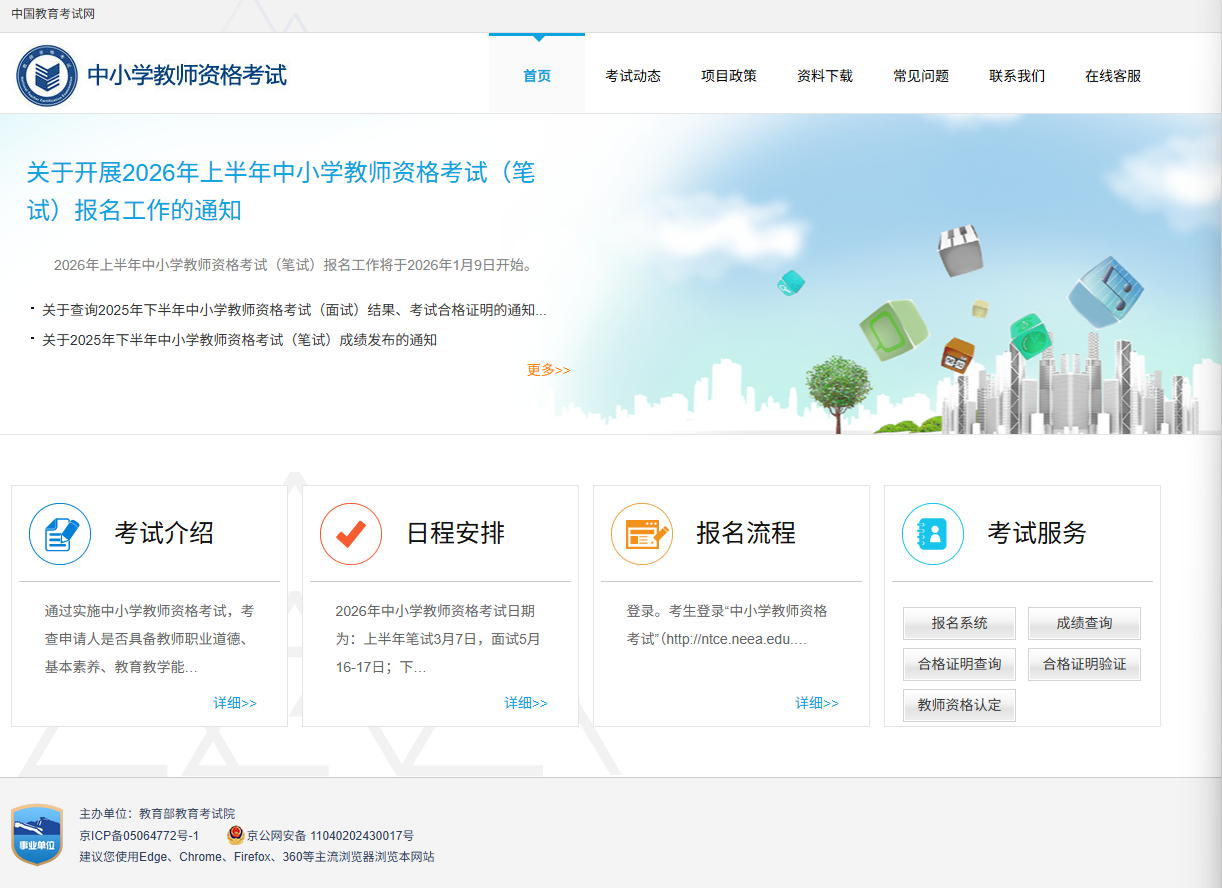Open the 考试动态 menu item
Image resolution: width=1222 pixels, height=888 pixels.
[x=633, y=76]
